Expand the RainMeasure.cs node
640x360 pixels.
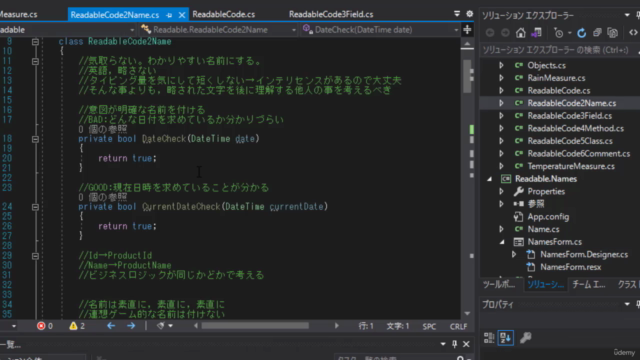point(501,78)
